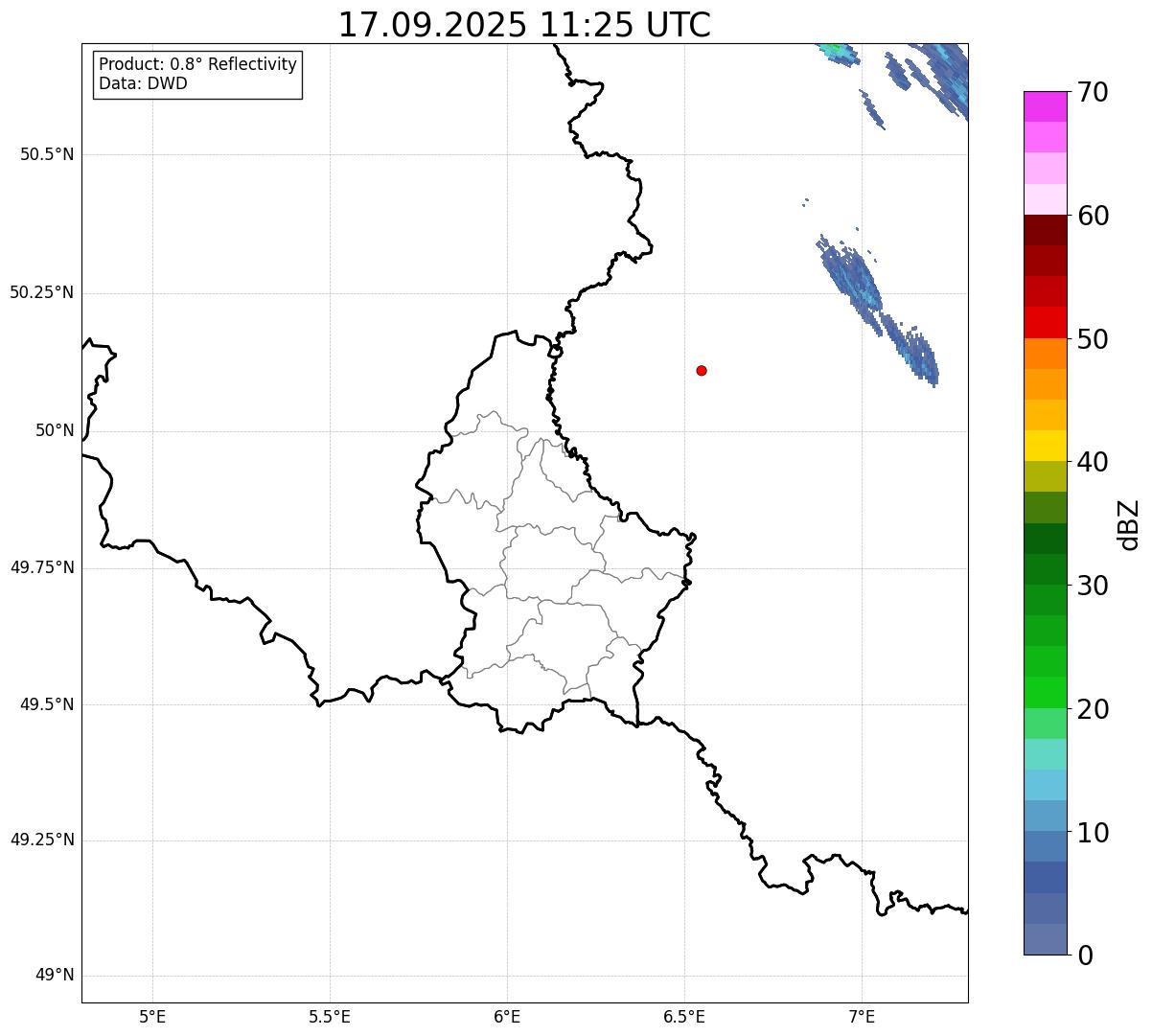This screenshot has height=1036, width=1152.
Task: Click the 5.5°E longitude label
Action: coord(330,1016)
